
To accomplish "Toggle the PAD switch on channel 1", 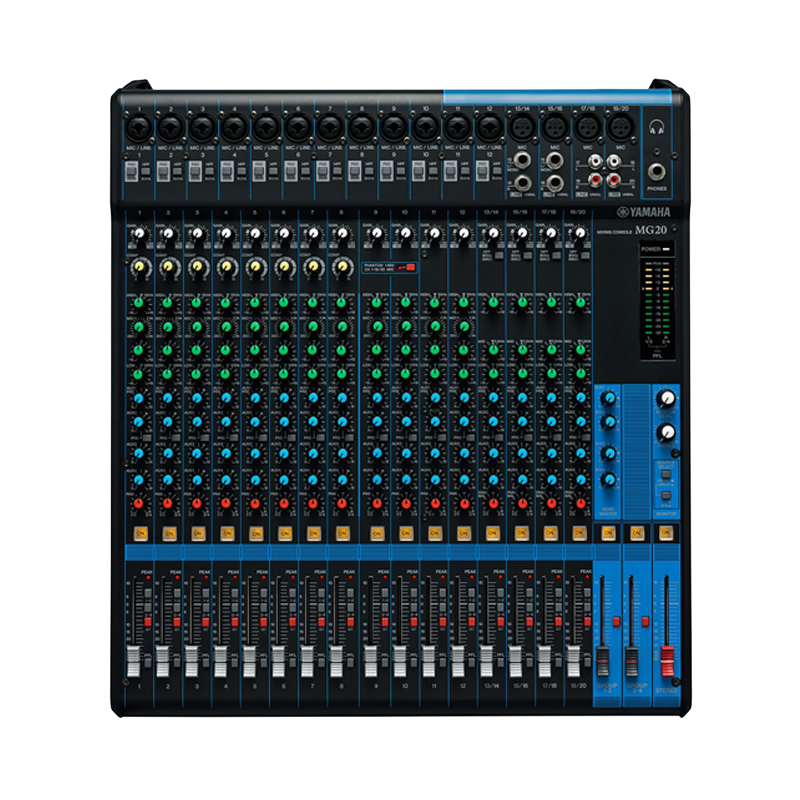I will point(132,171).
